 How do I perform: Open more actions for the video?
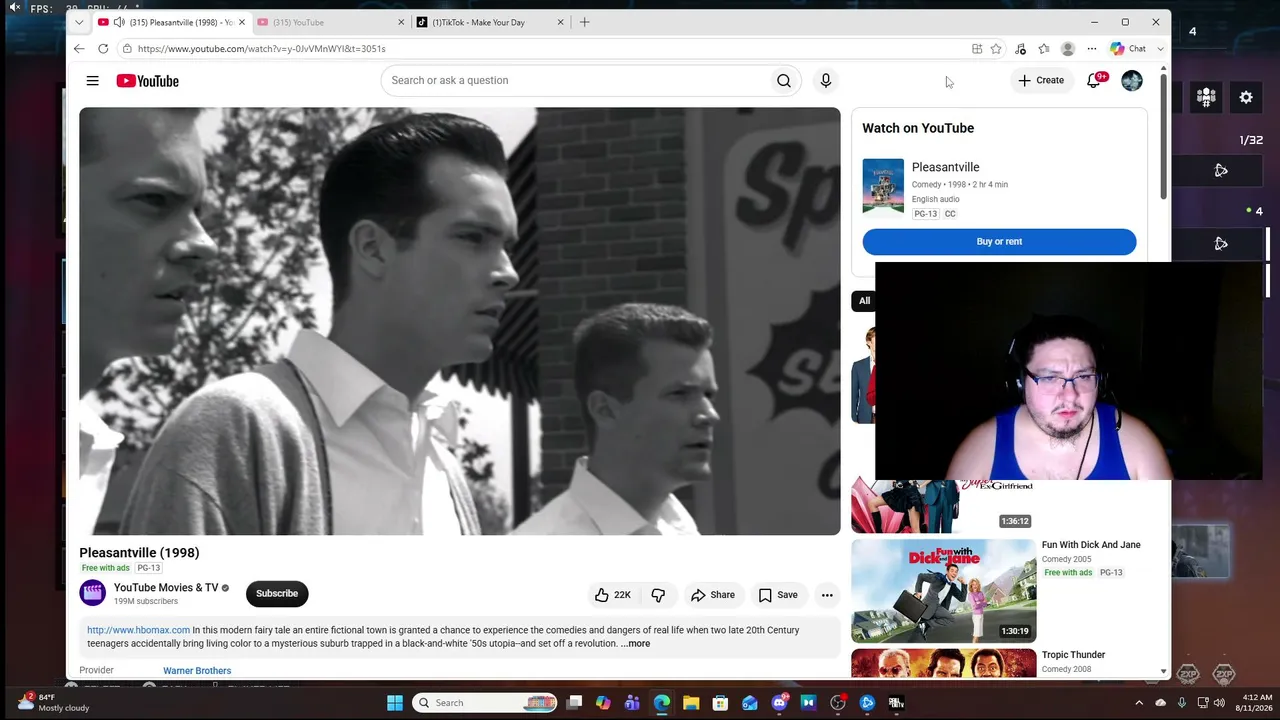pyautogui.click(x=827, y=595)
